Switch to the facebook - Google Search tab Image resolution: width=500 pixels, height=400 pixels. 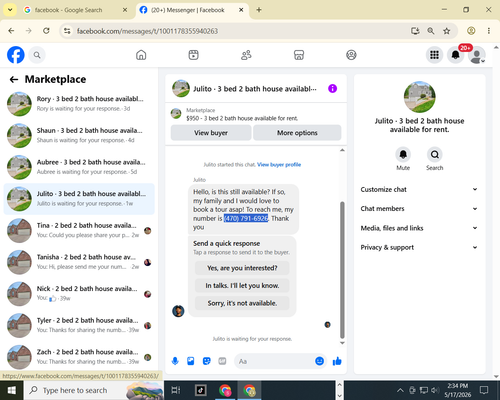click(76, 10)
